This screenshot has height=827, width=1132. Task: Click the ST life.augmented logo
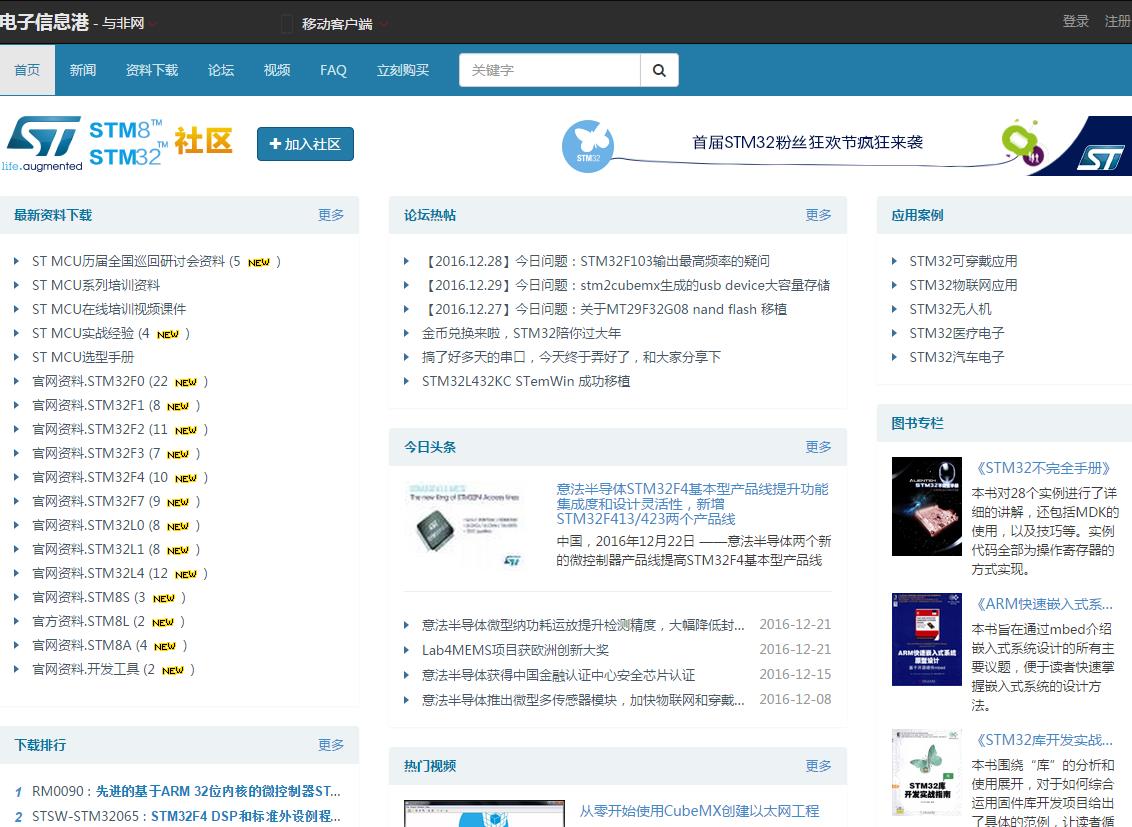pos(42,144)
